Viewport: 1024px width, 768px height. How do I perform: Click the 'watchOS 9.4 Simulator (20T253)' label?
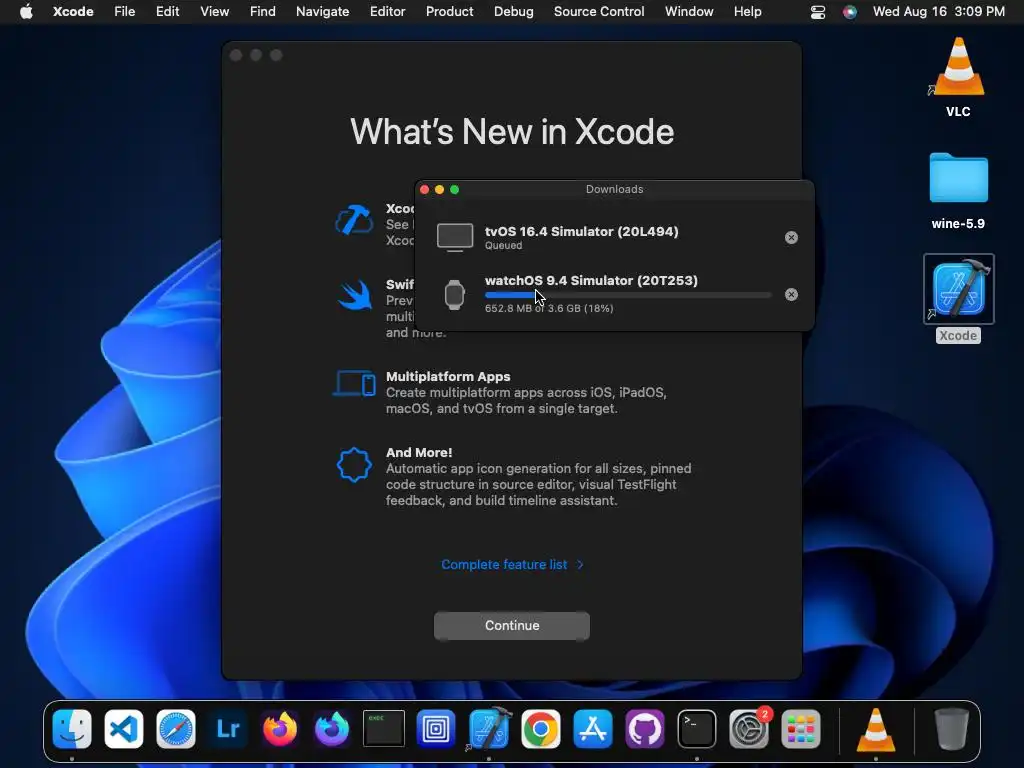tap(591, 280)
